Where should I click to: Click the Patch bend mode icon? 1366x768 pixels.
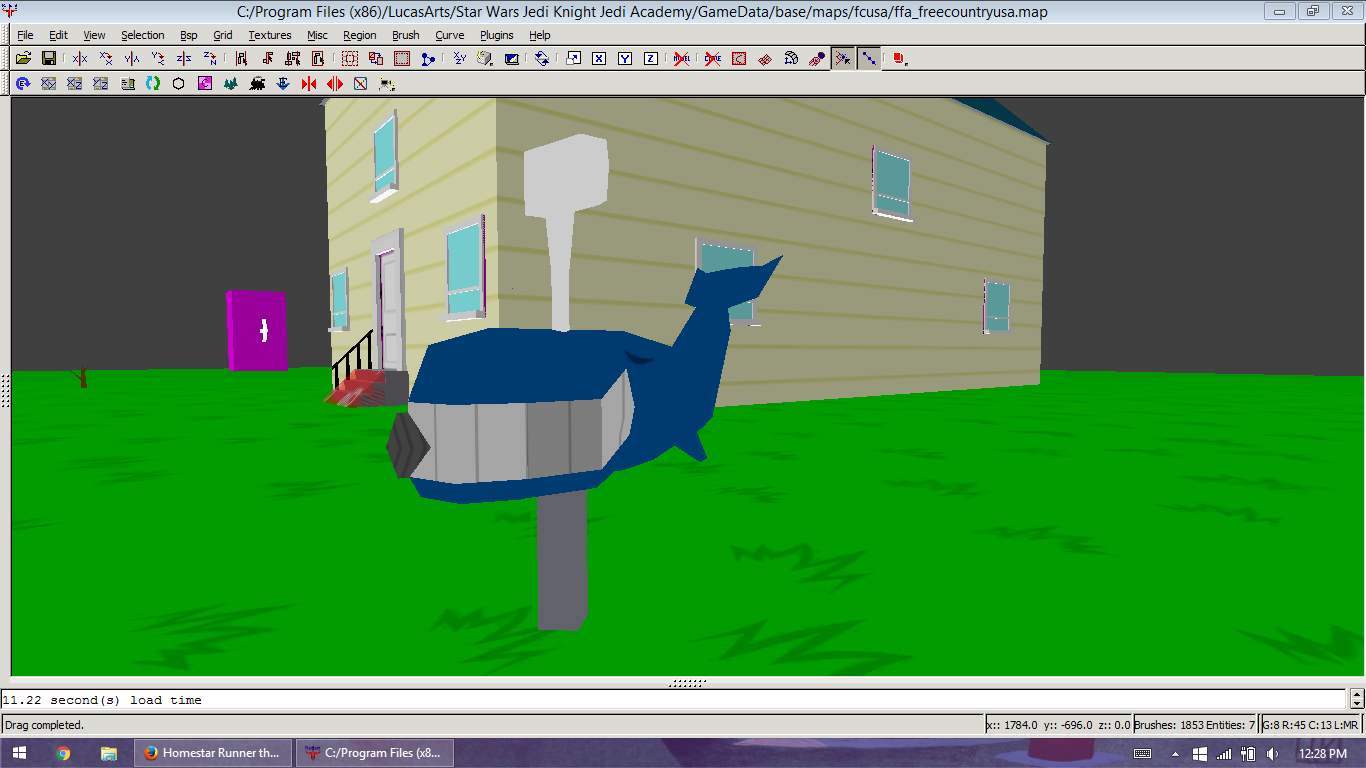791,58
